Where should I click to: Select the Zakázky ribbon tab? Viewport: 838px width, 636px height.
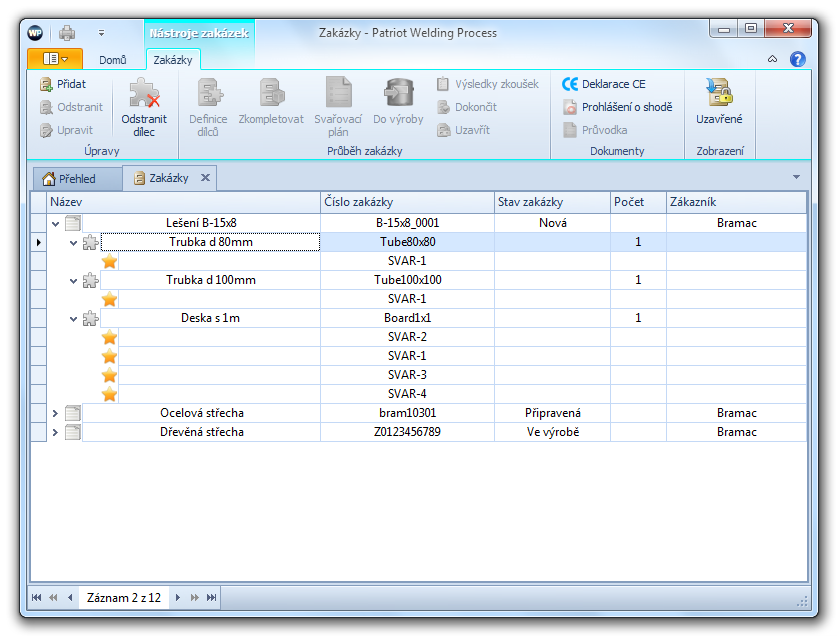click(x=173, y=60)
